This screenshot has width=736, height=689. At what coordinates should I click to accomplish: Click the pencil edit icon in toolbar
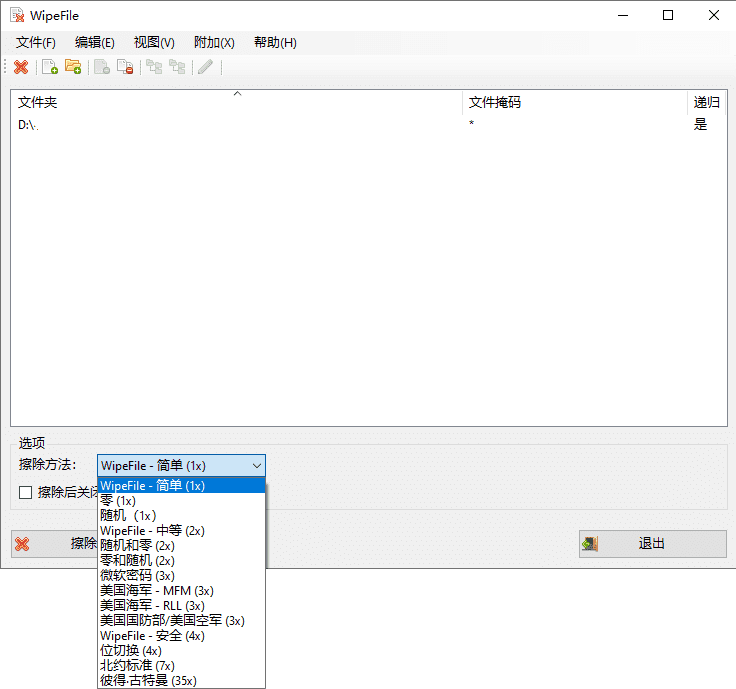tap(205, 67)
